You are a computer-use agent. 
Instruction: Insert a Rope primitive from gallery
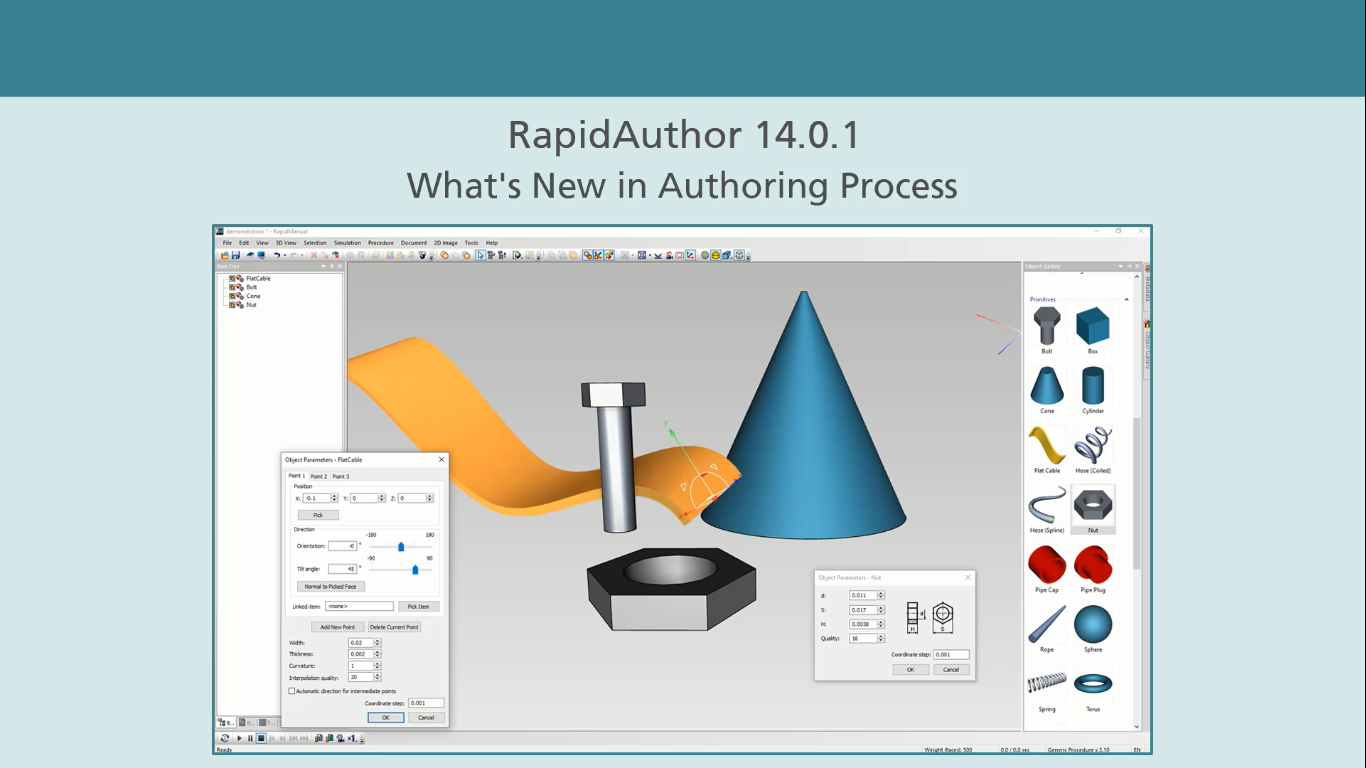click(x=1047, y=629)
